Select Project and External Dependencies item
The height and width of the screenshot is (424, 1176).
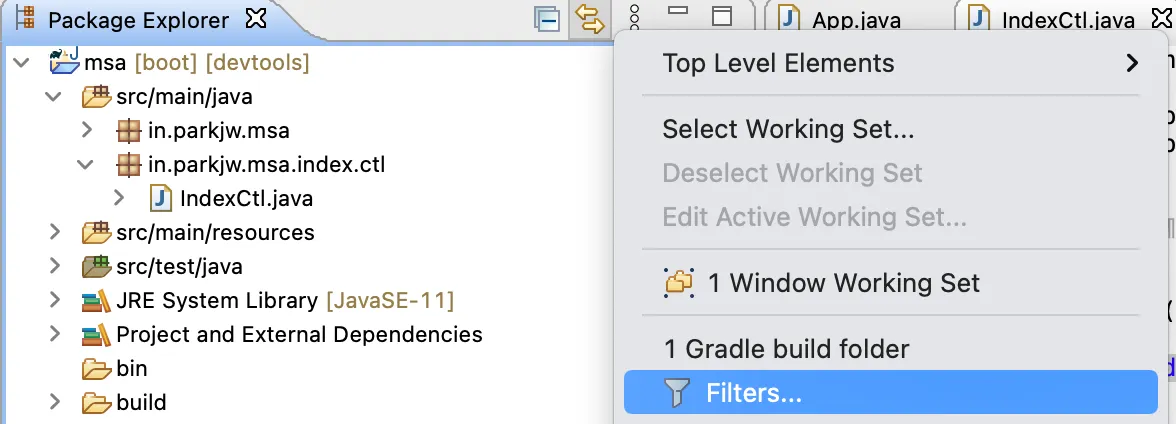[x=299, y=334]
